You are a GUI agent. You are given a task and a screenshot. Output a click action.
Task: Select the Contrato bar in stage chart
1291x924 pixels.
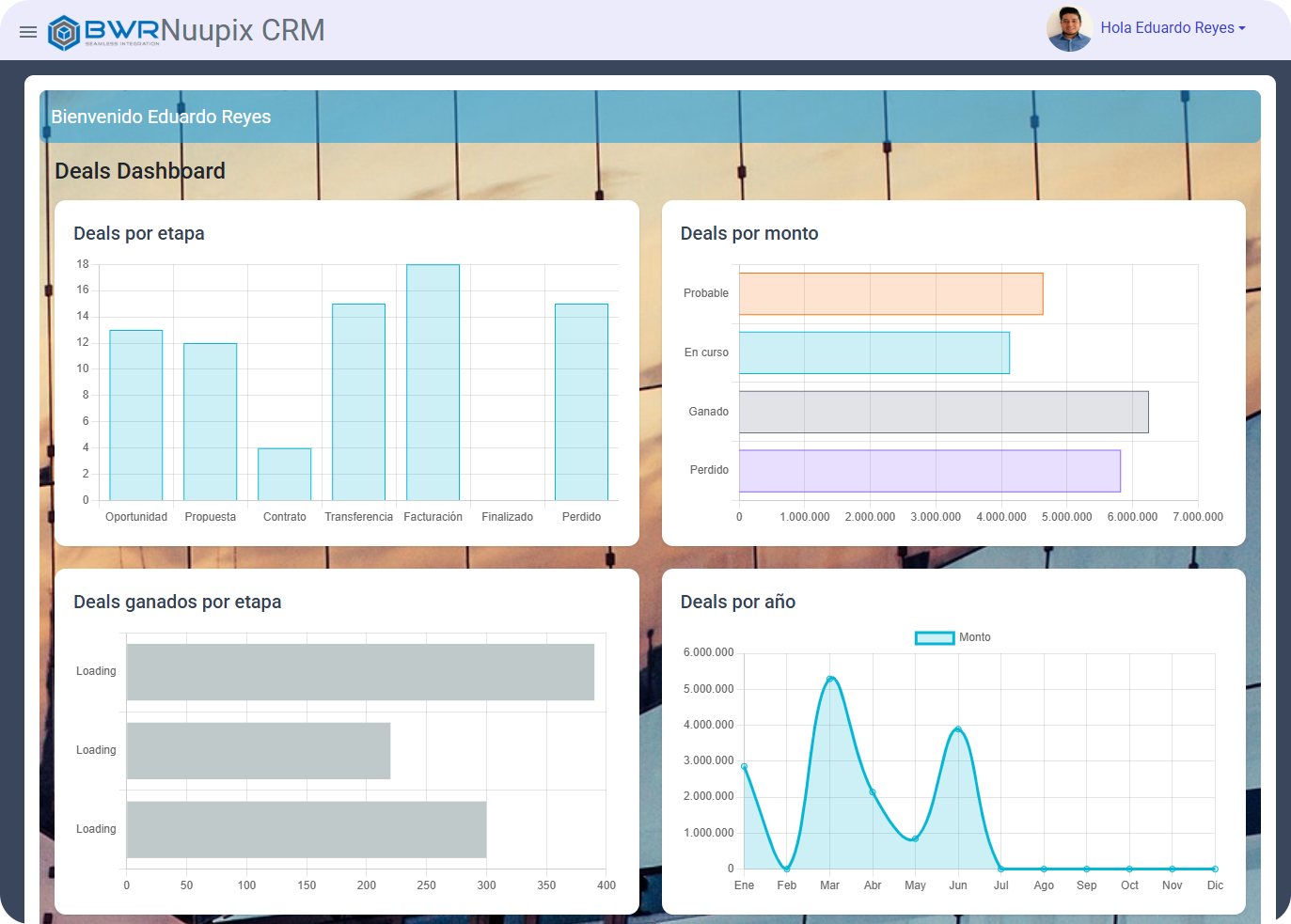pos(284,474)
